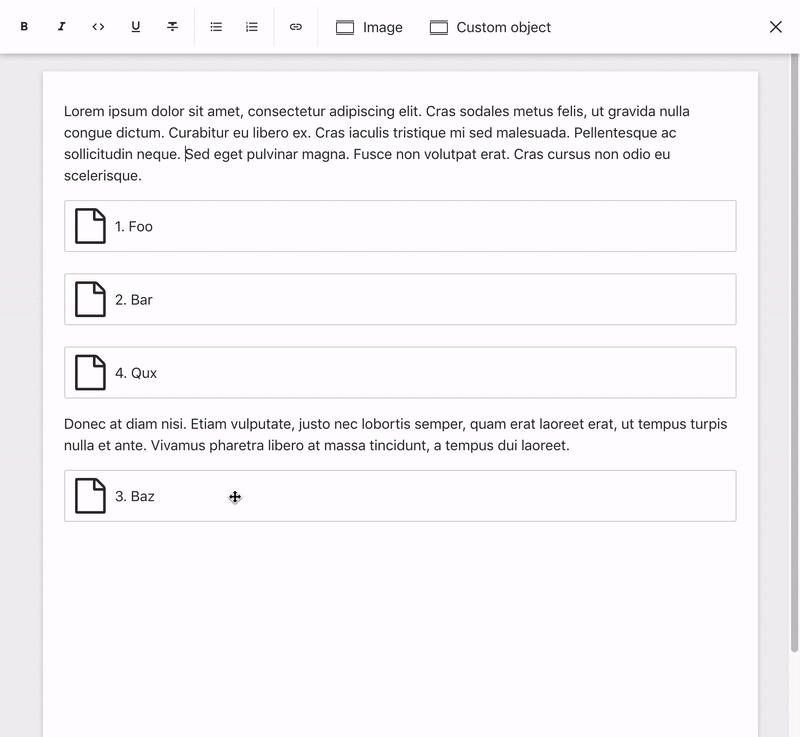
Task: Apply inline code formatting
Action: tap(98, 27)
